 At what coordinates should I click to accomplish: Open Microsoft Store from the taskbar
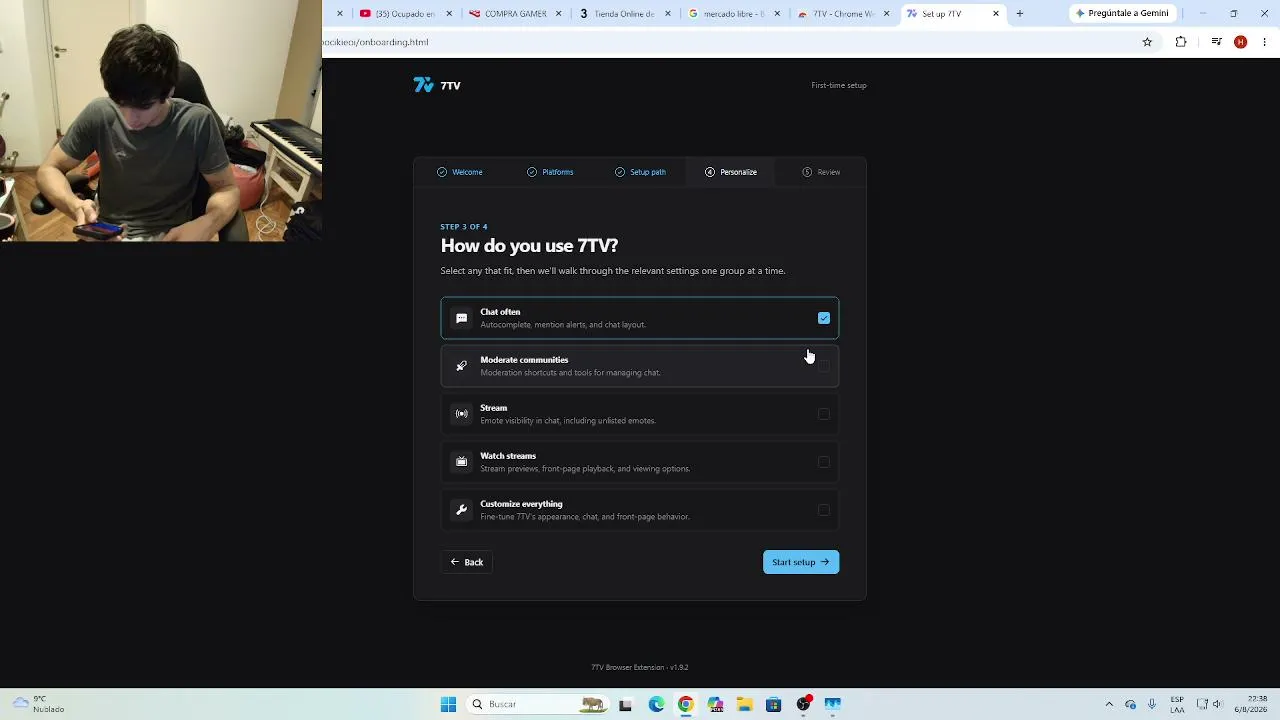pos(773,704)
